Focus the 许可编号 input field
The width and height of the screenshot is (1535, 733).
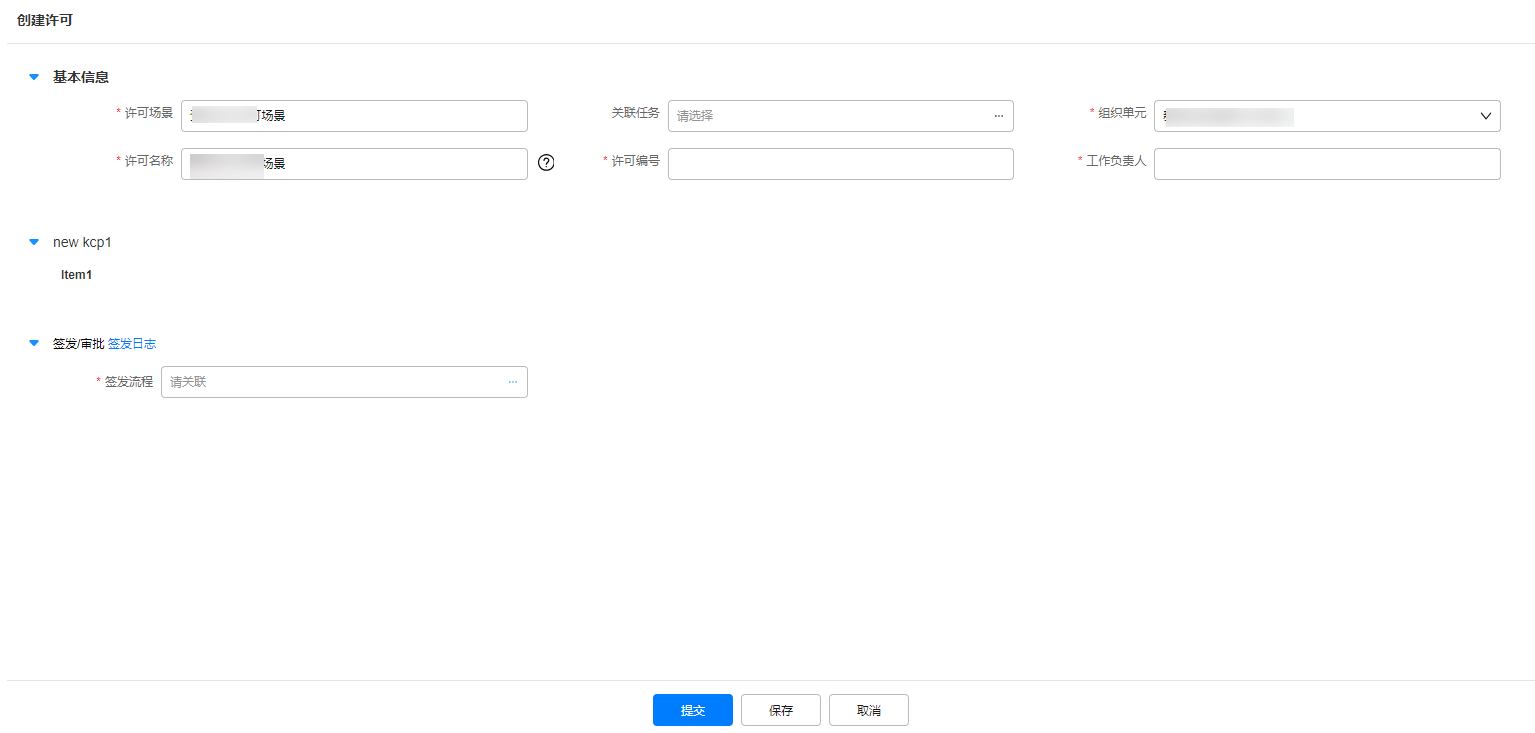point(841,164)
